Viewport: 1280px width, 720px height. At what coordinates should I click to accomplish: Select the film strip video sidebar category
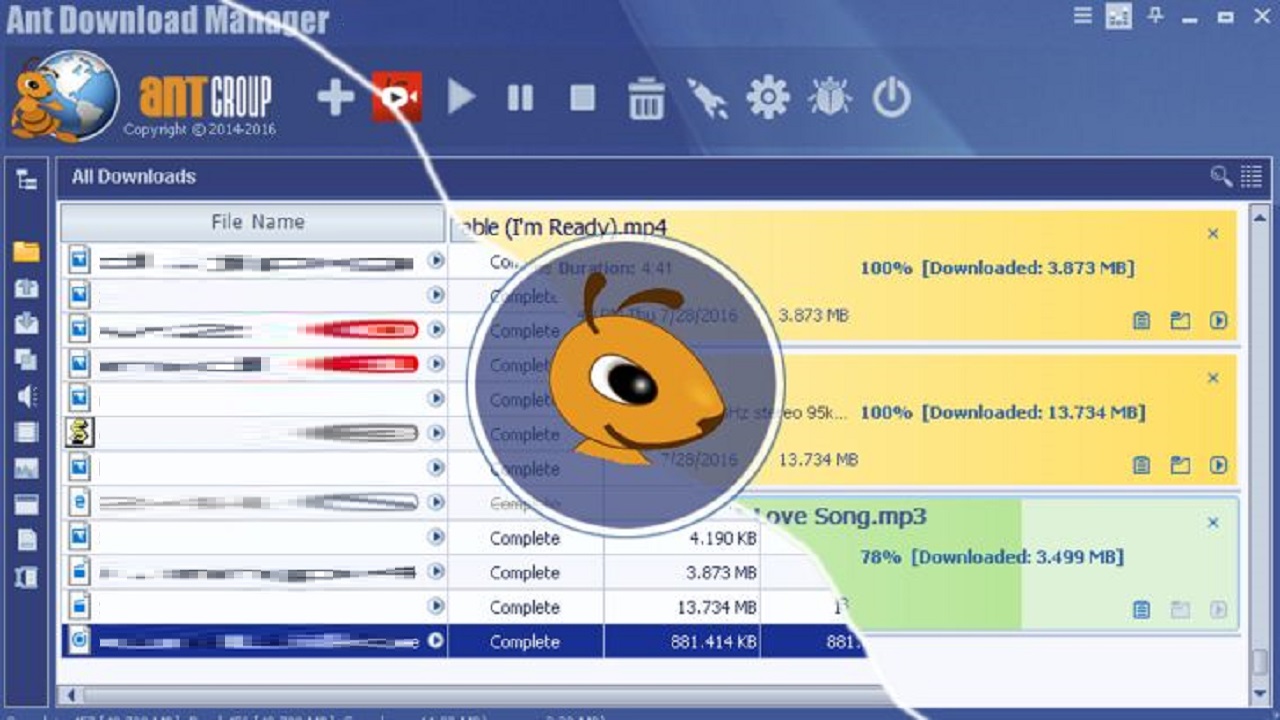tap(27, 432)
